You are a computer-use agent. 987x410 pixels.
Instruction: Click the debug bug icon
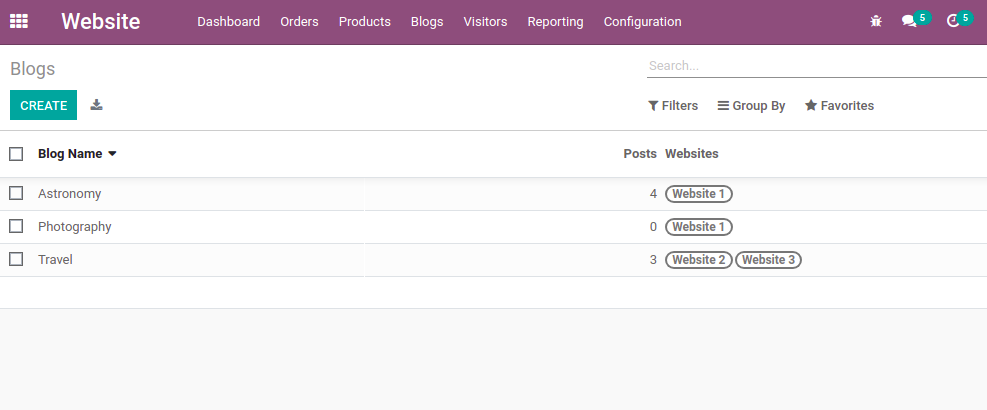pos(876,21)
